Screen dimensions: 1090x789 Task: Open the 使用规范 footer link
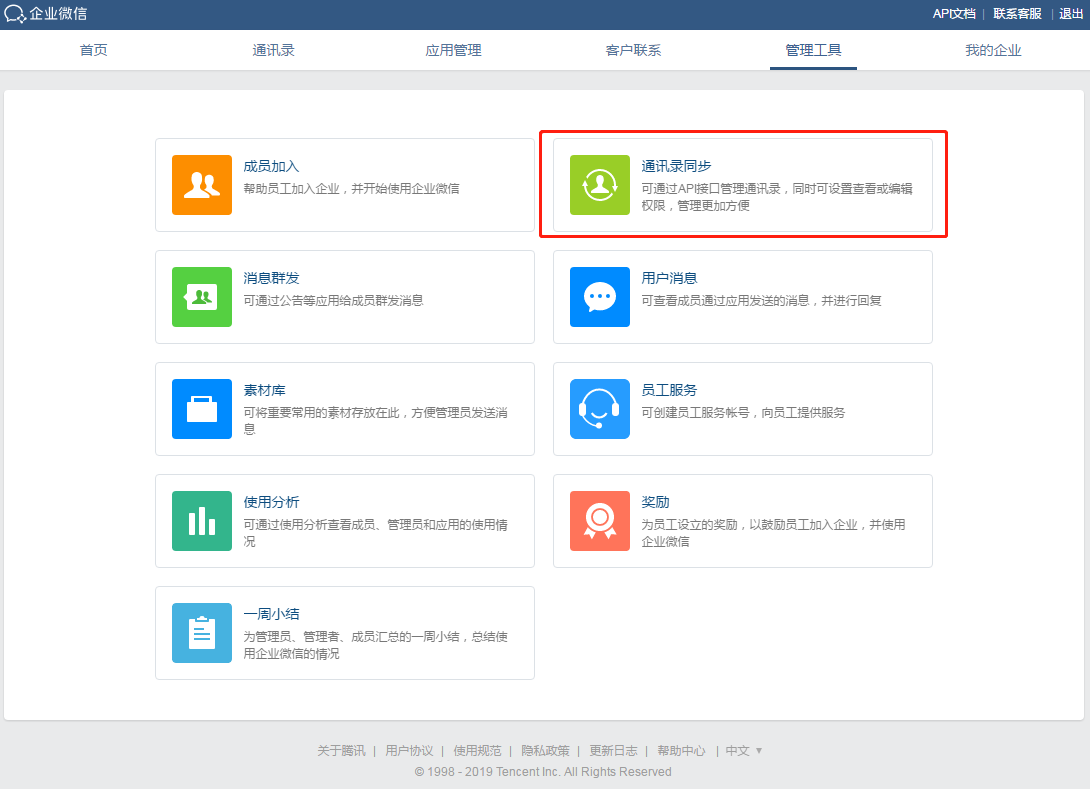pyautogui.click(x=478, y=751)
